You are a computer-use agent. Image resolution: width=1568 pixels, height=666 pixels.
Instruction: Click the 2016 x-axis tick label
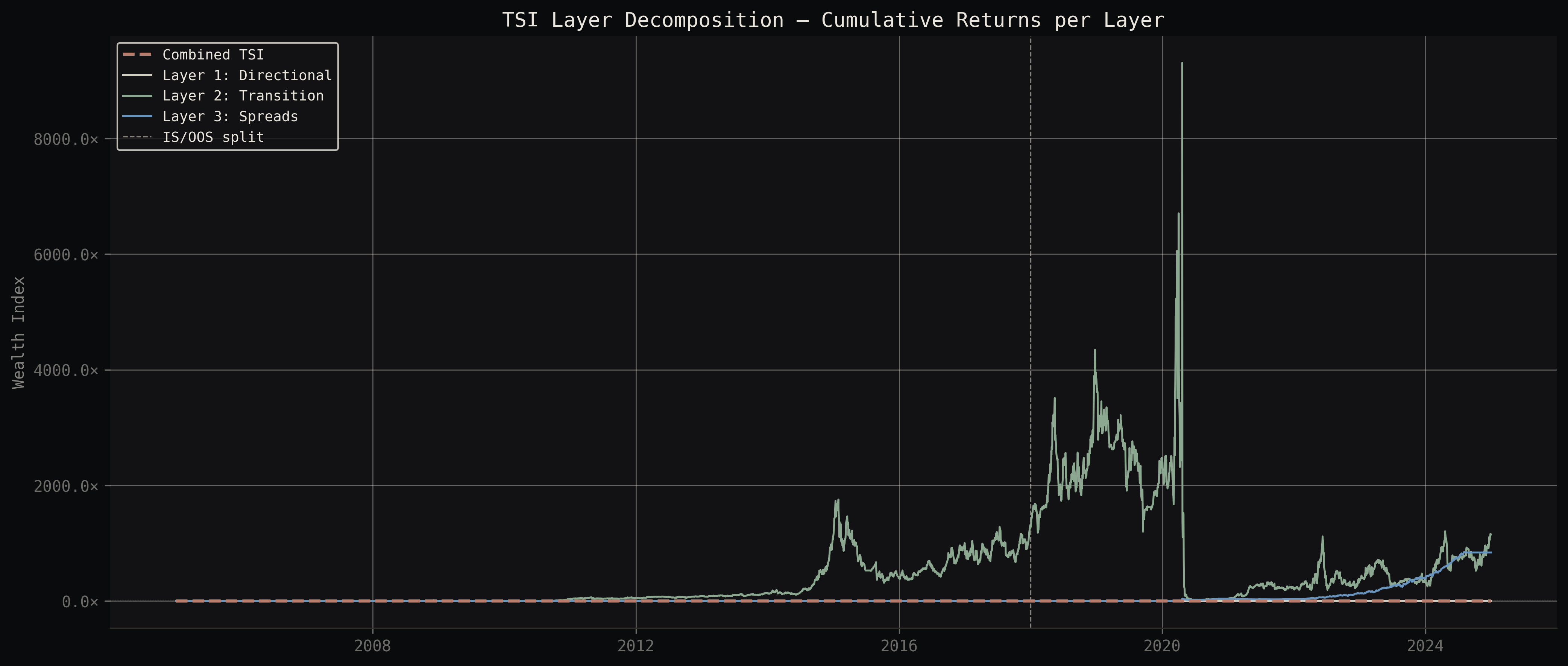(899, 646)
